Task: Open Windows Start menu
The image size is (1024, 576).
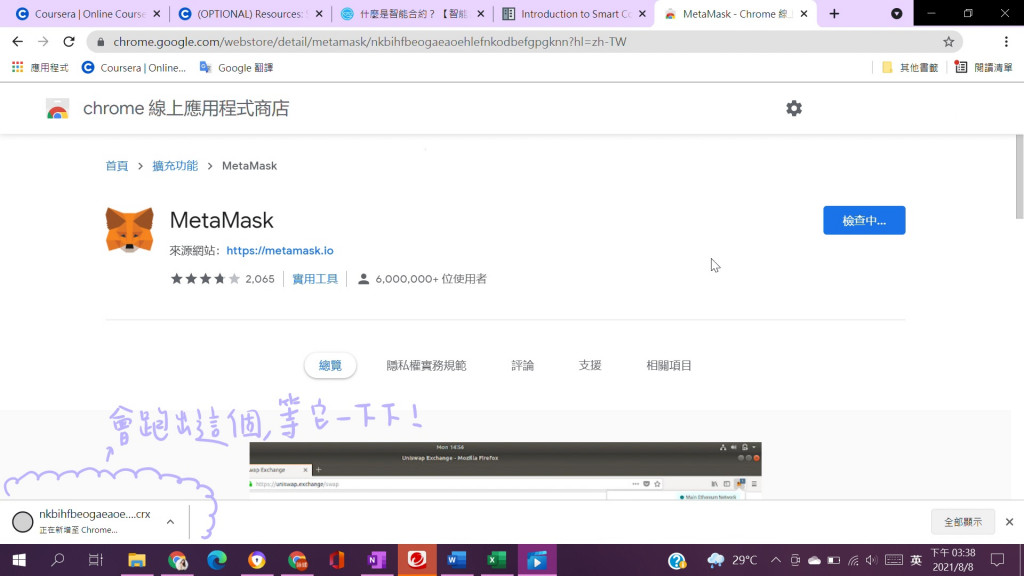Action: pyautogui.click(x=19, y=560)
